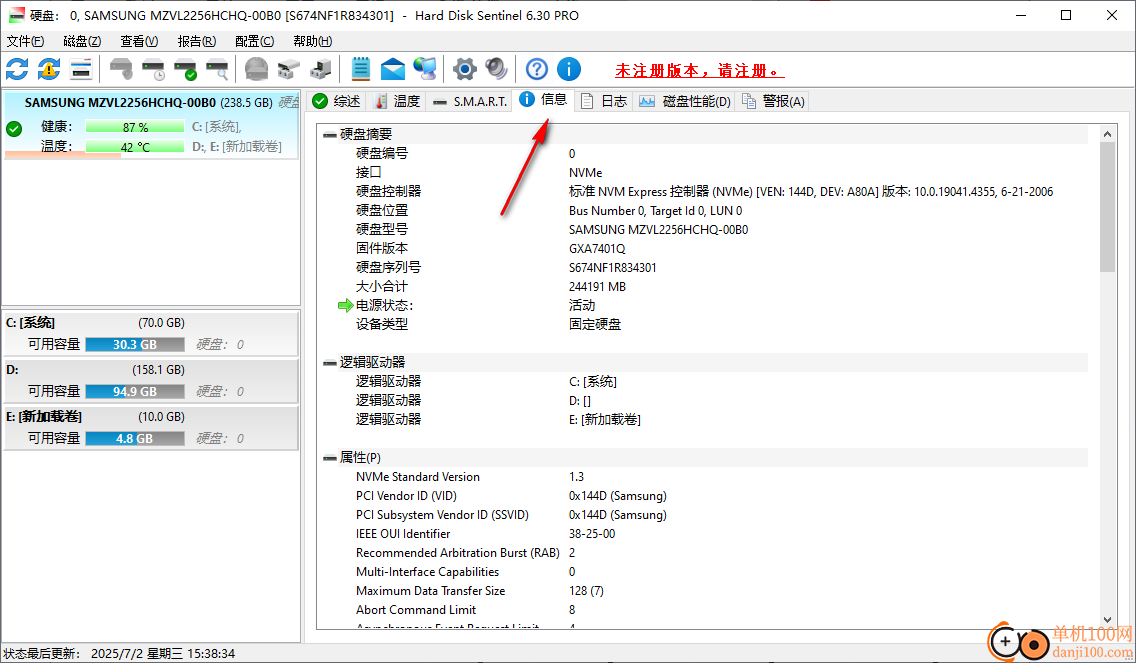This screenshot has width=1136, height=663.
Task: Click the Abort Command Limit row label
Action: pyautogui.click(x=416, y=609)
